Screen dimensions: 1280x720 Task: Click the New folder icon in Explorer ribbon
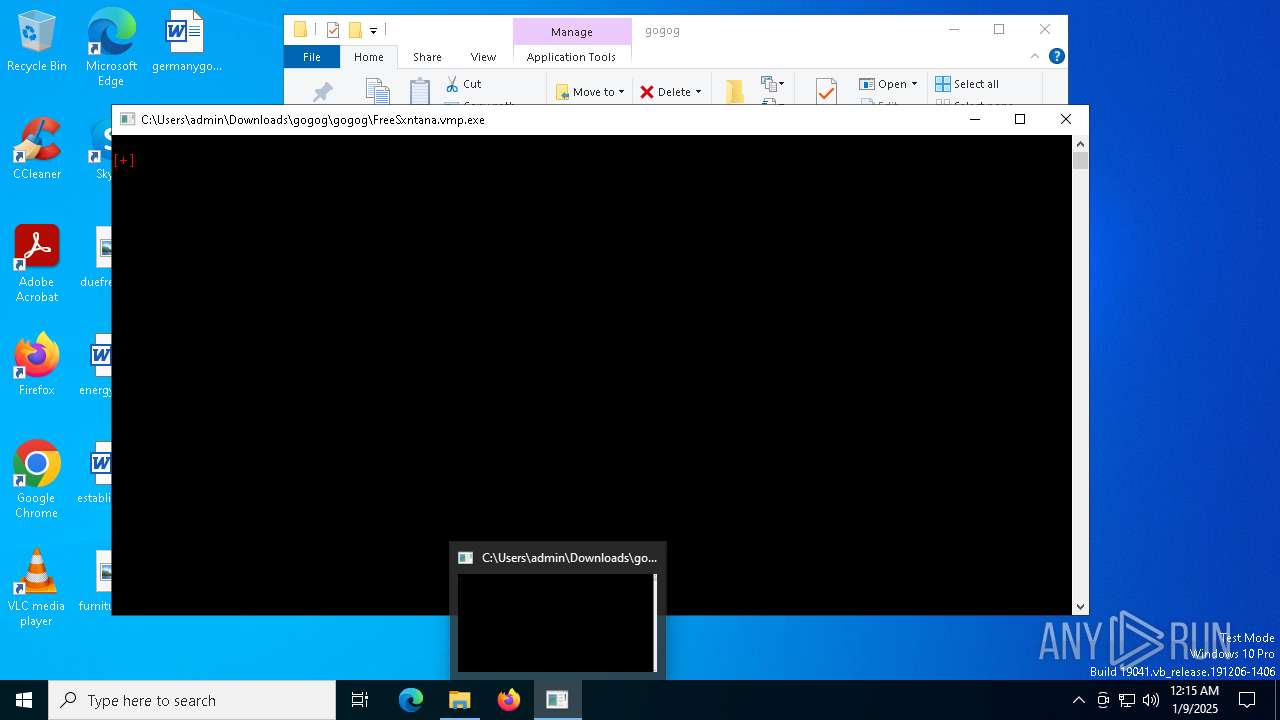click(735, 92)
